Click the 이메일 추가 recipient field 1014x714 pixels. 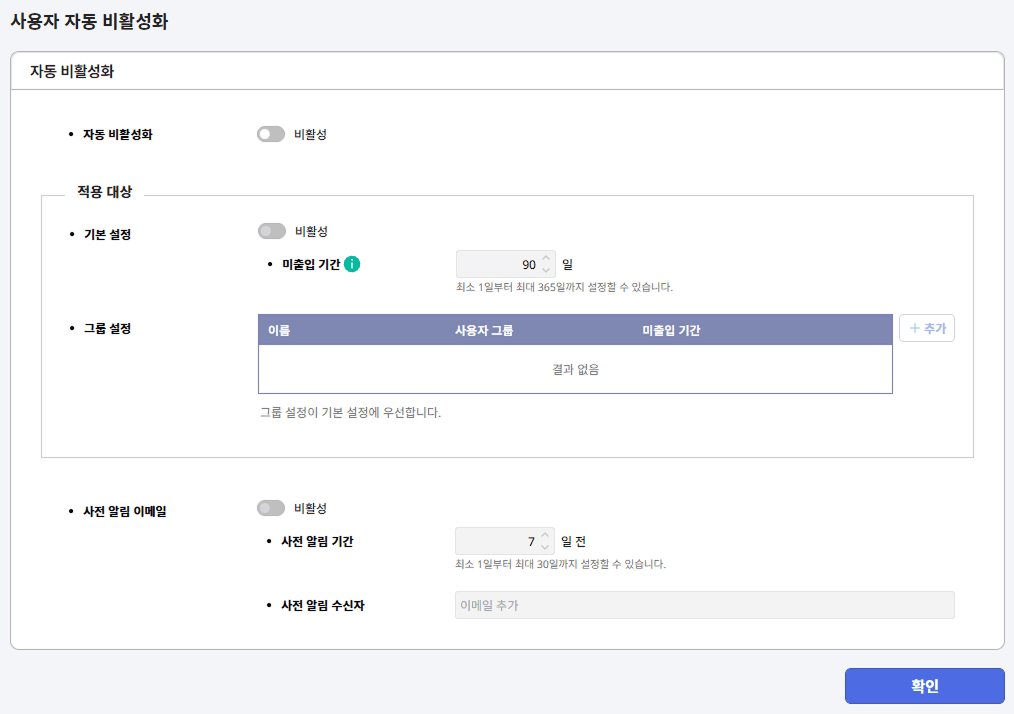pyautogui.click(x=705, y=605)
